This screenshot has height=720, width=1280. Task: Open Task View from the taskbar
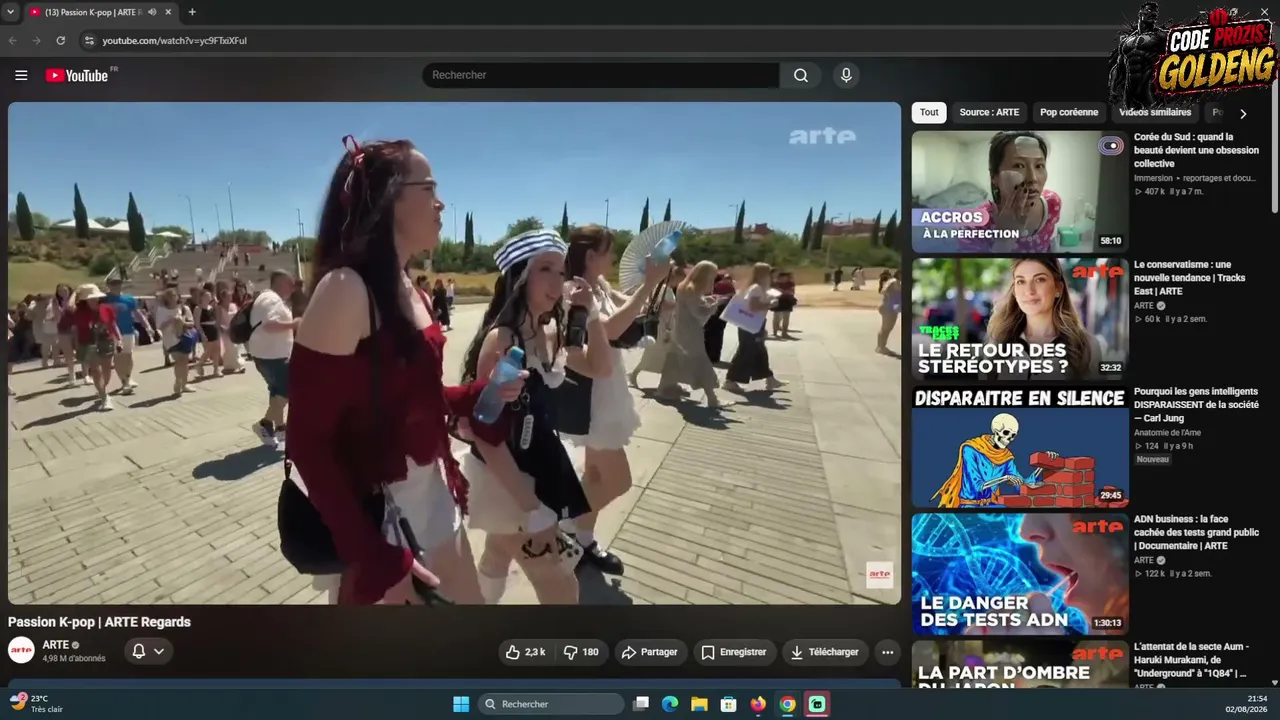point(641,704)
